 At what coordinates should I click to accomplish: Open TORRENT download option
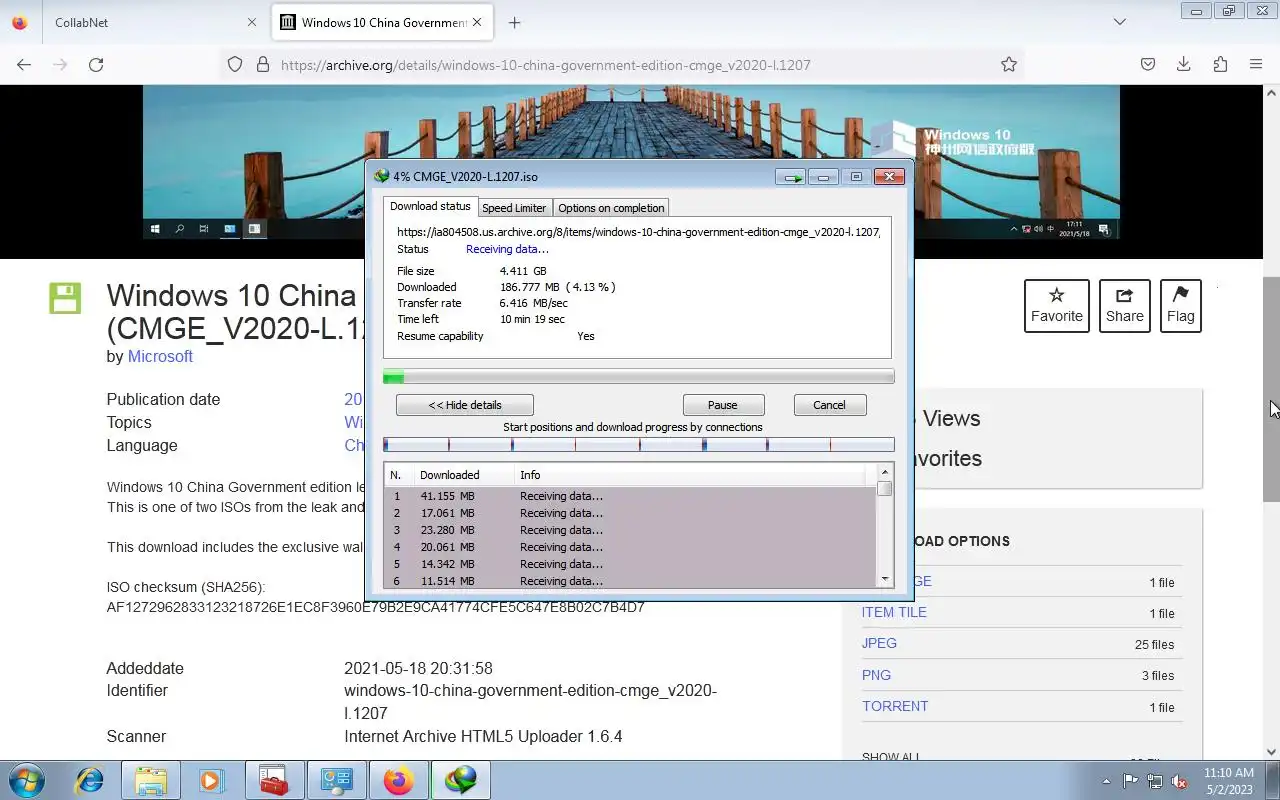point(895,706)
